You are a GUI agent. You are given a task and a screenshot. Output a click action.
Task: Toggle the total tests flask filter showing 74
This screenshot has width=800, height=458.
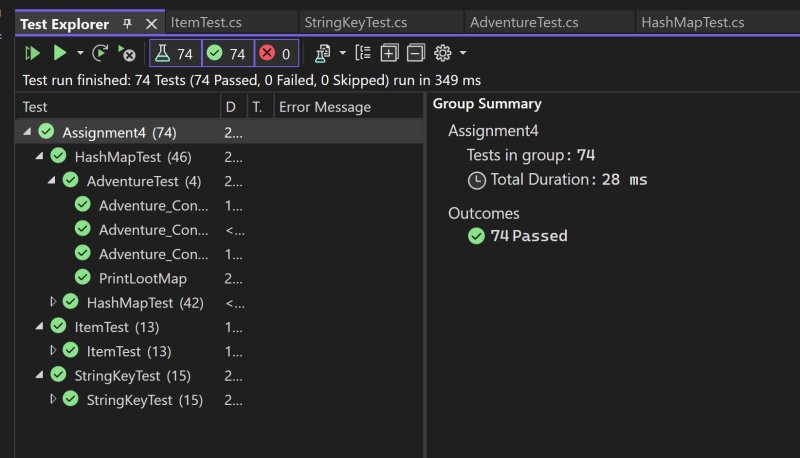tap(176, 54)
